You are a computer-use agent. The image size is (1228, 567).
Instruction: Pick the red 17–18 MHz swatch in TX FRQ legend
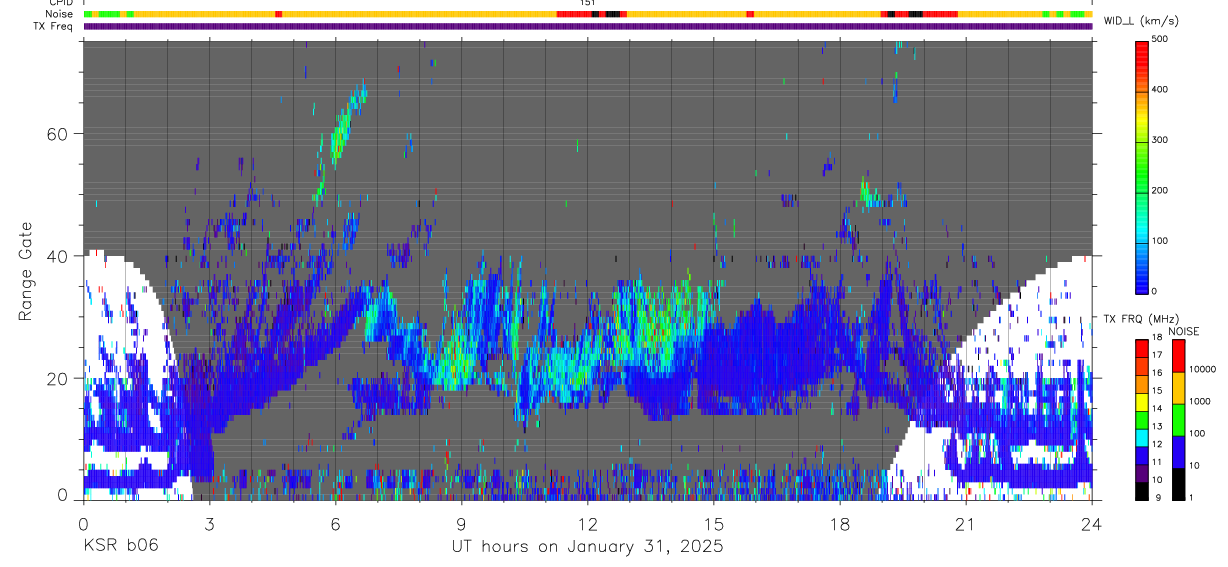point(1142,348)
